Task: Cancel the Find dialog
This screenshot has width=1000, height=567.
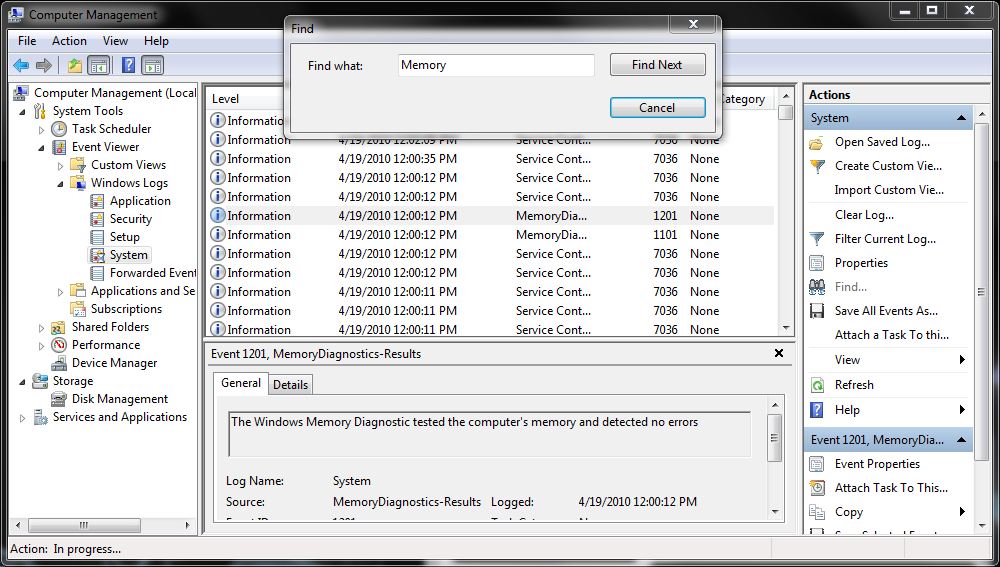Action: pos(657,108)
